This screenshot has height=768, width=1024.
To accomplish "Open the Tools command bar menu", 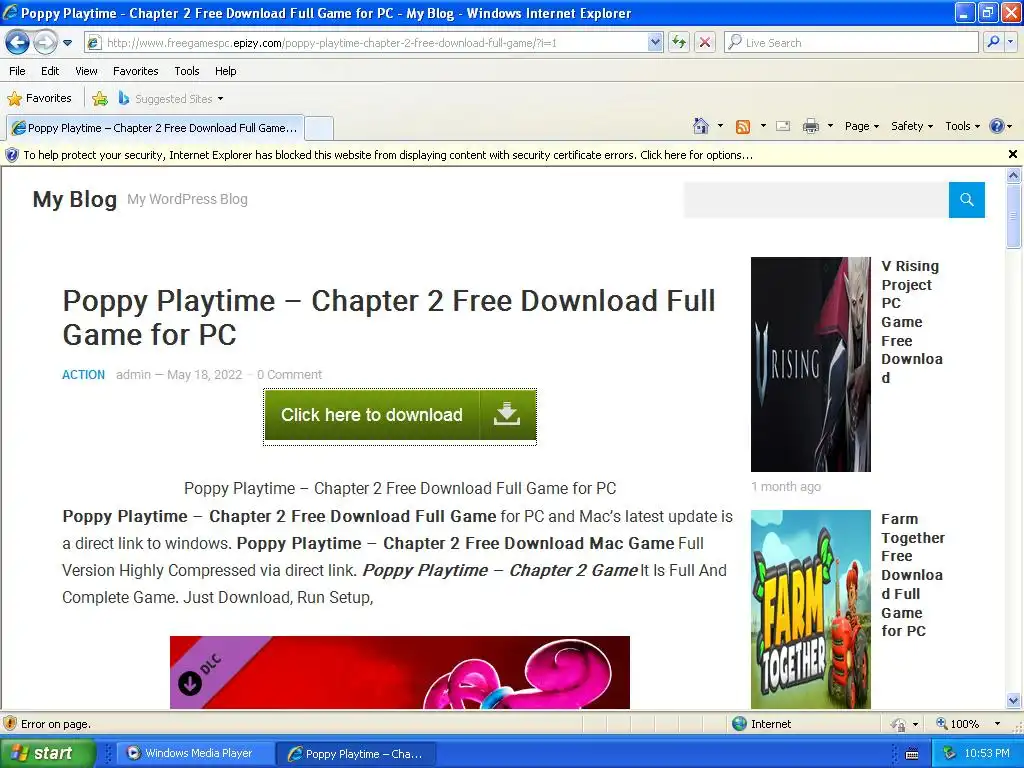I will click(963, 126).
